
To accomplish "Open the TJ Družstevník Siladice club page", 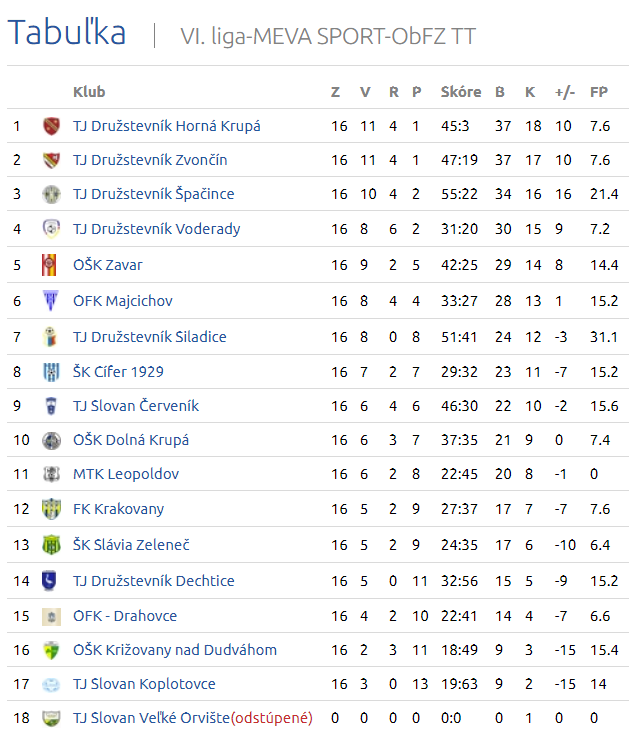I will click(149, 337).
